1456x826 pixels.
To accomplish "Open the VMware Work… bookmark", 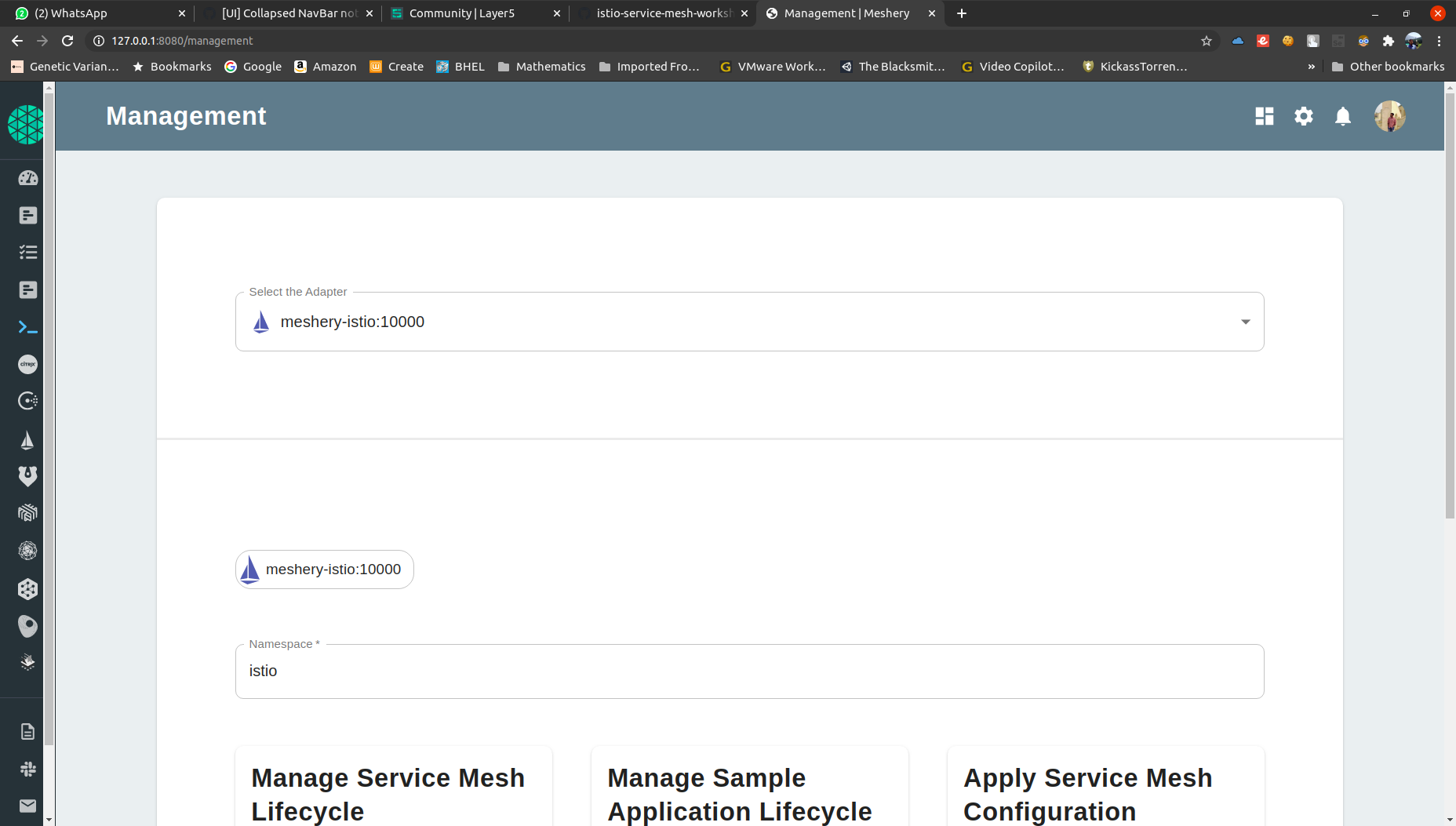I will (773, 67).
